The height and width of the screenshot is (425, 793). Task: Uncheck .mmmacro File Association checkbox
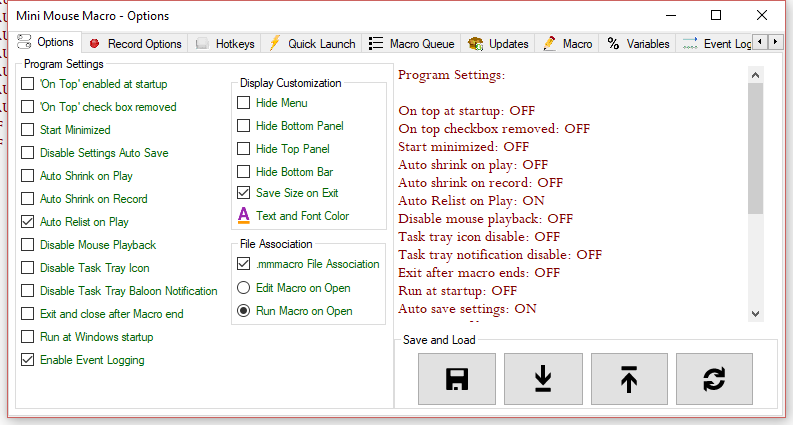(x=243, y=264)
